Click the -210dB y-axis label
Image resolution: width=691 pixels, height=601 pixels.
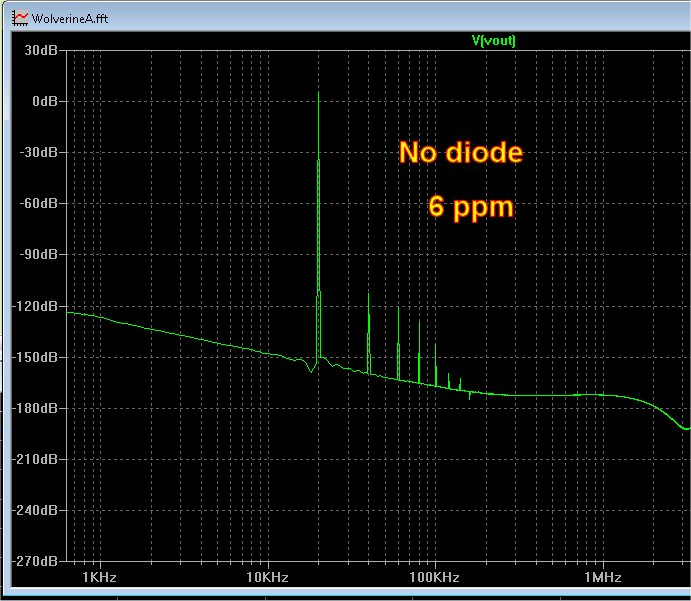[35, 459]
